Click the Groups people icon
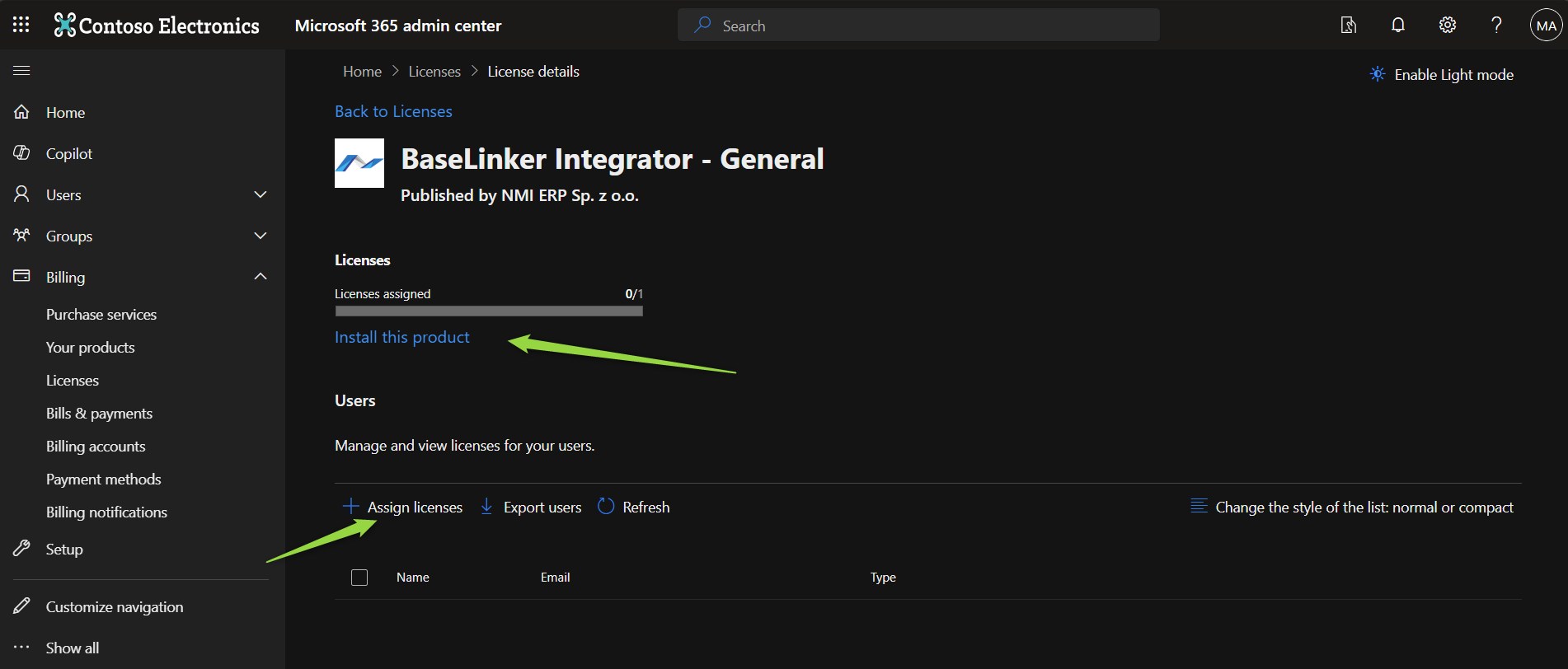The height and width of the screenshot is (669, 1568). (22, 236)
